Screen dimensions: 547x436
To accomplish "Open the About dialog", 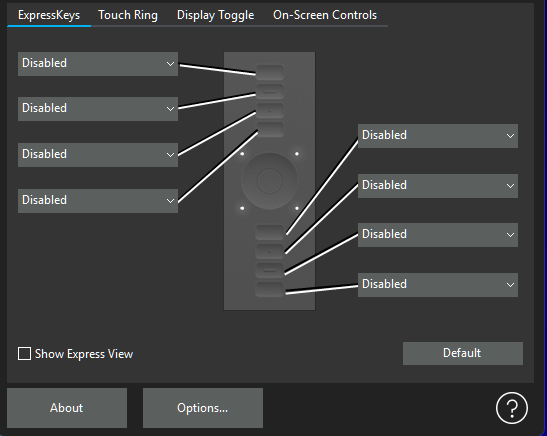I will pyautogui.click(x=67, y=408).
